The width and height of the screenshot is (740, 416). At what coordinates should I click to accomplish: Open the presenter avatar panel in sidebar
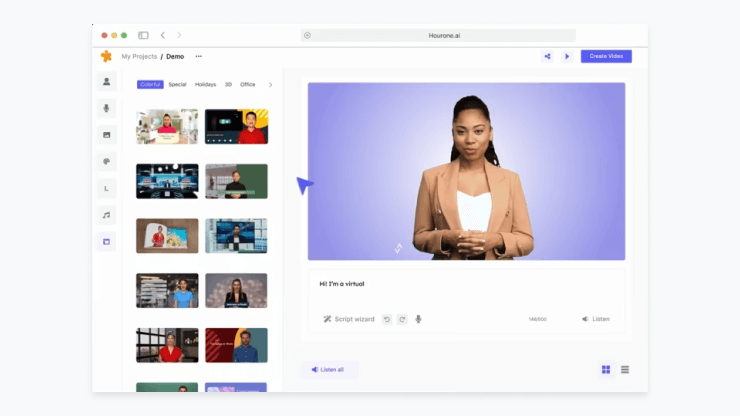[x=107, y=82]
